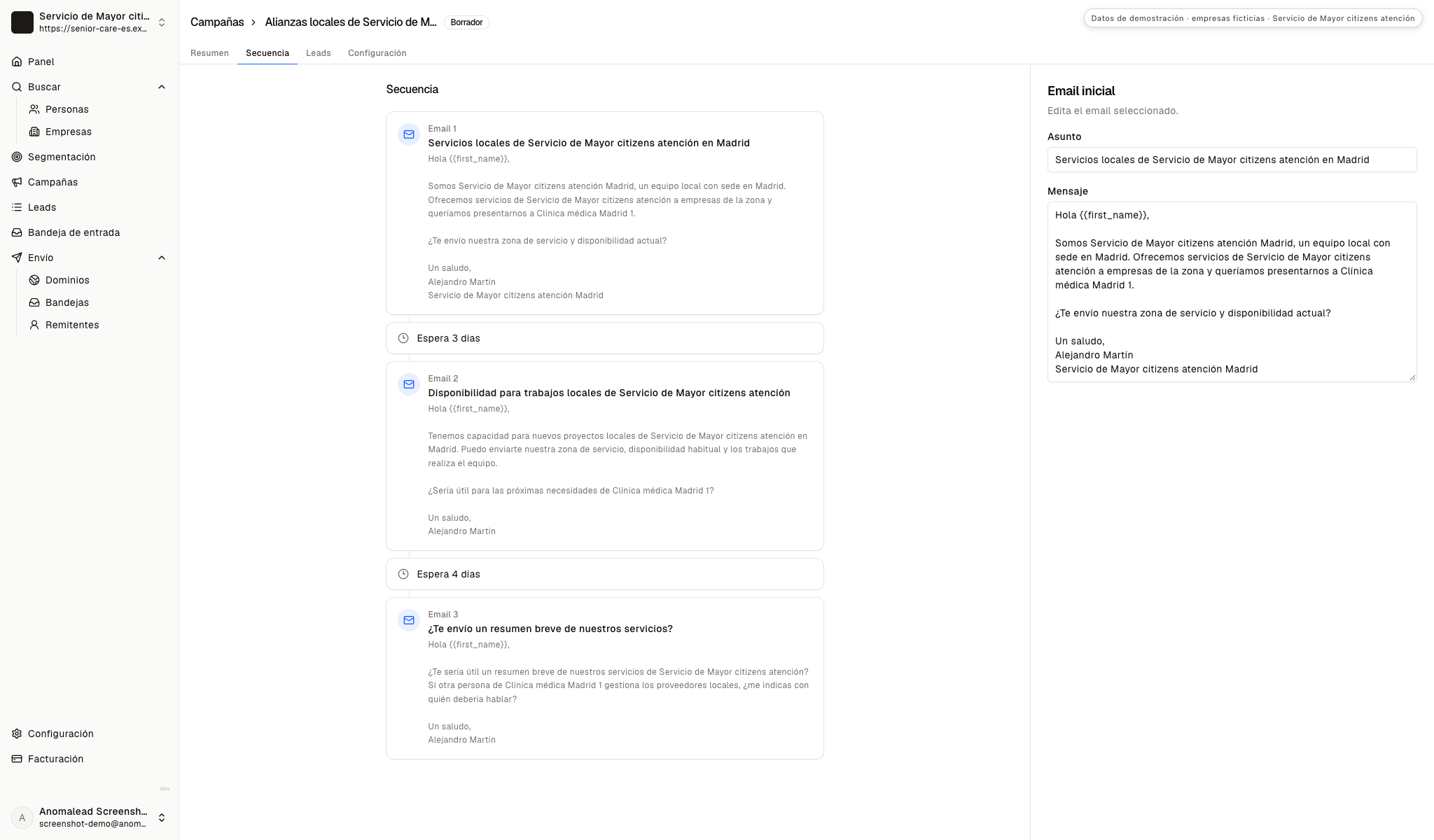1434x840 pixels.
Task: Collapse the Envío section chevron
Action: [162, 258]
